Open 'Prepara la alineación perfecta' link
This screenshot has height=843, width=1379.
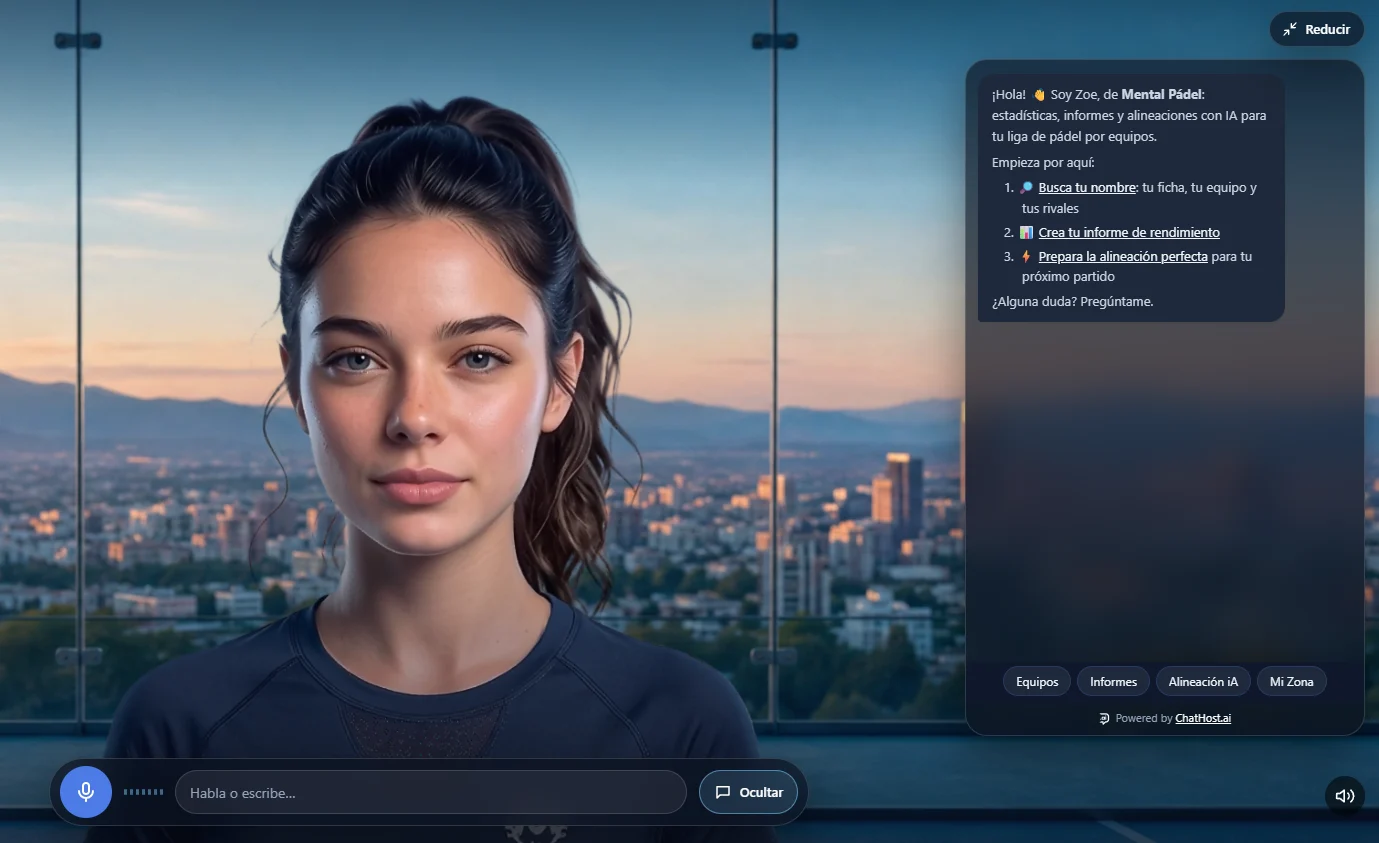point(1123,256)
